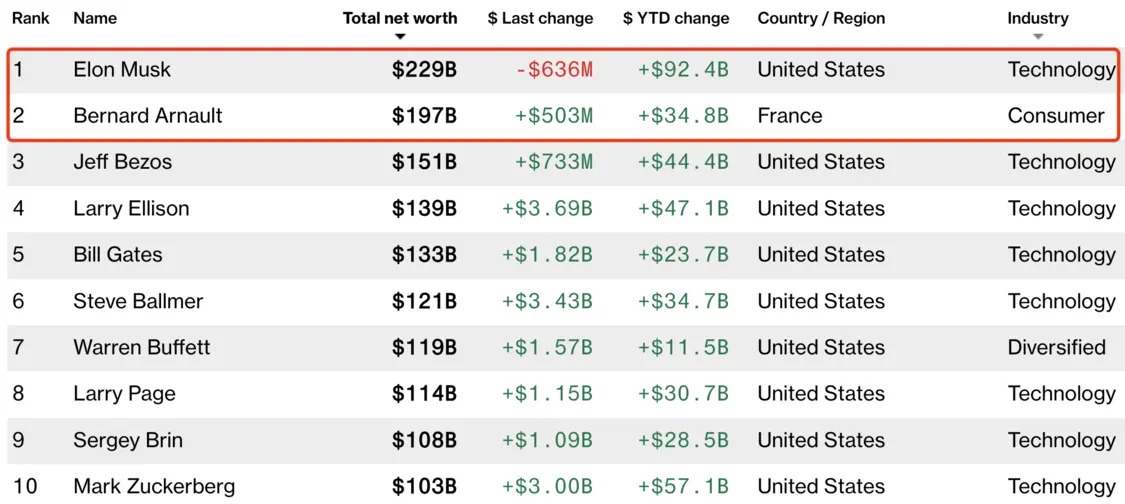Open Bernard Arnault's profile

tap(148, 116)
